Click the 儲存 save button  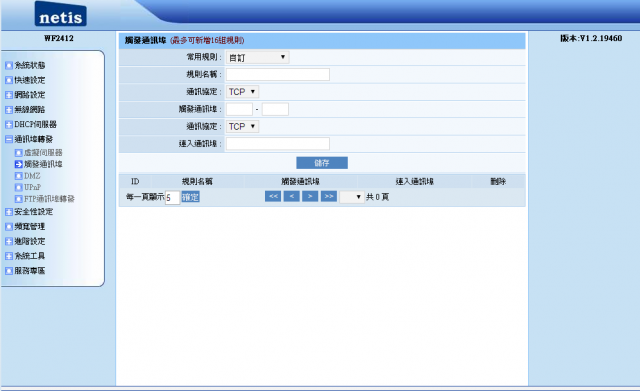tap(322, 163)
